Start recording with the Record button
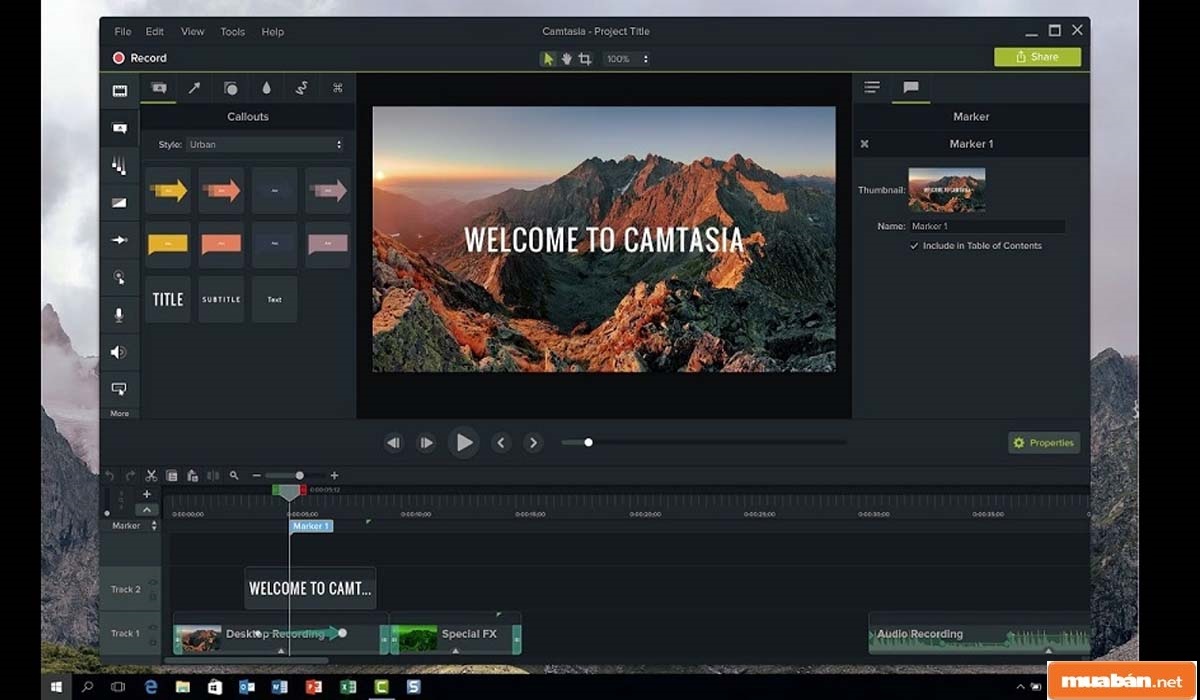 point(140,58)
